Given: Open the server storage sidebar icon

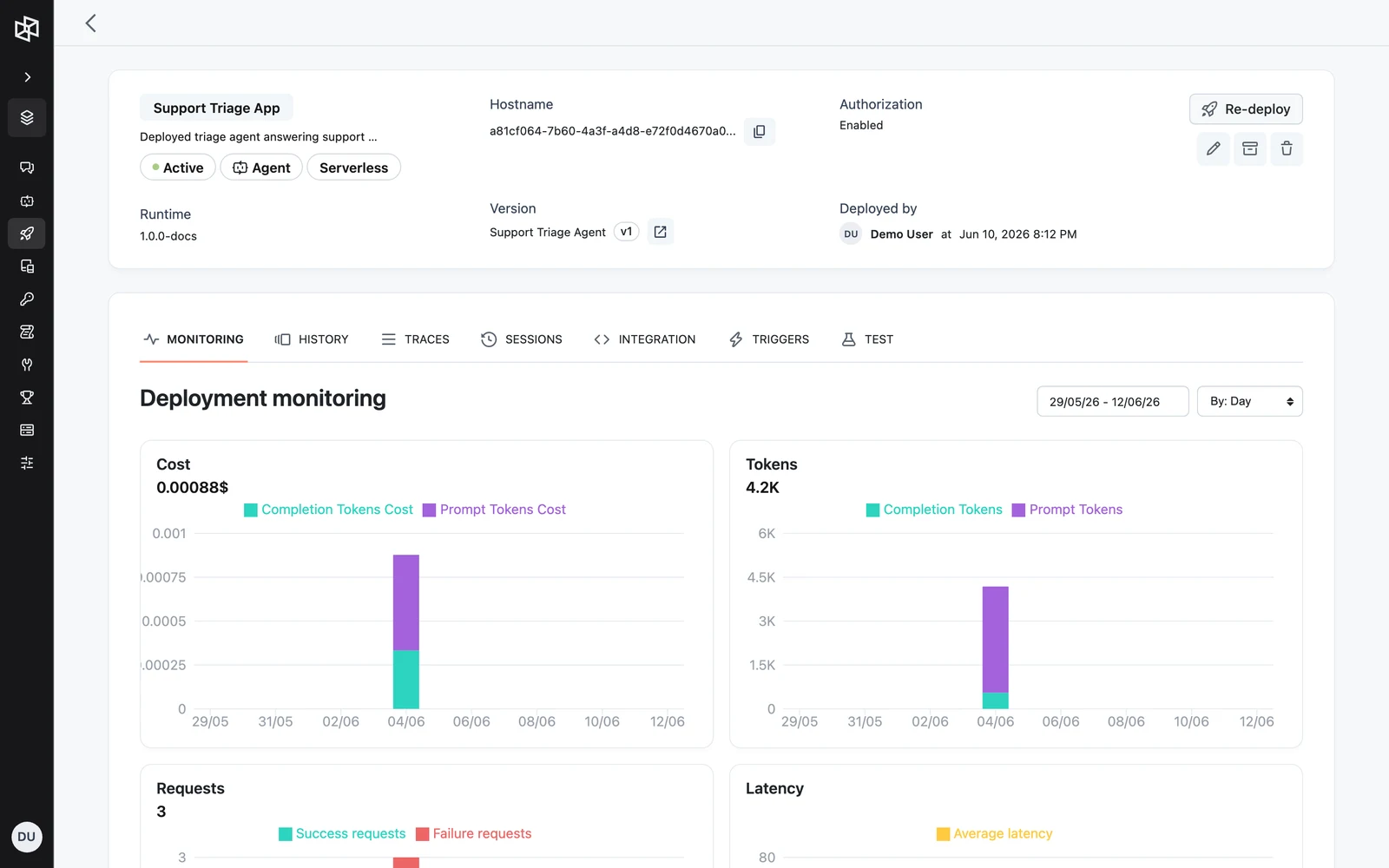Looking at the screenshot, I should [x=27, y=431].
